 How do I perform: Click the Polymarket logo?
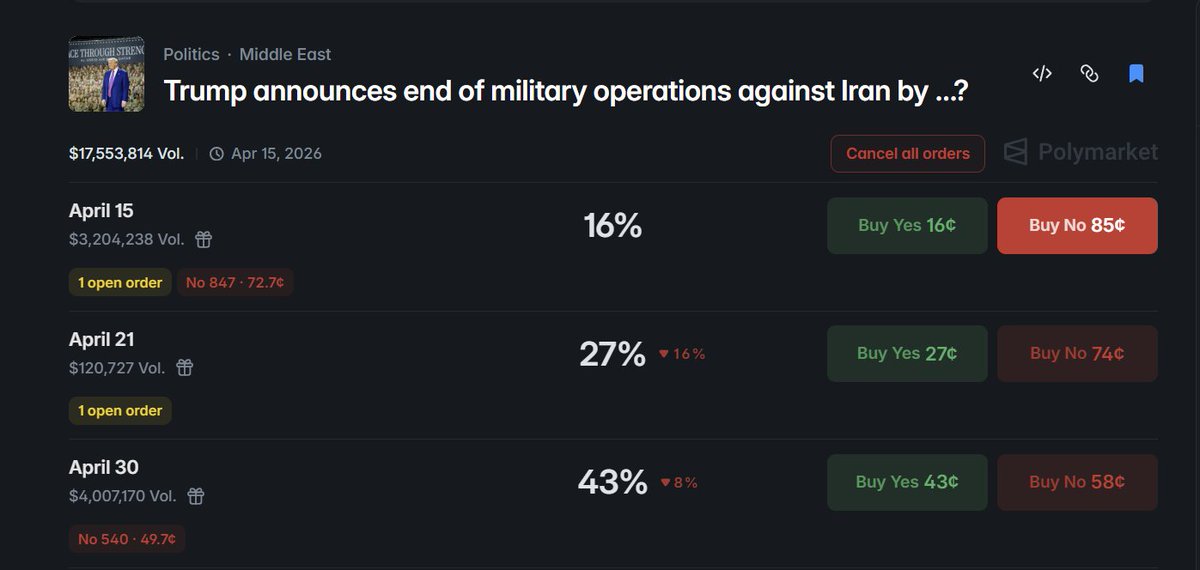point(1081,152)
